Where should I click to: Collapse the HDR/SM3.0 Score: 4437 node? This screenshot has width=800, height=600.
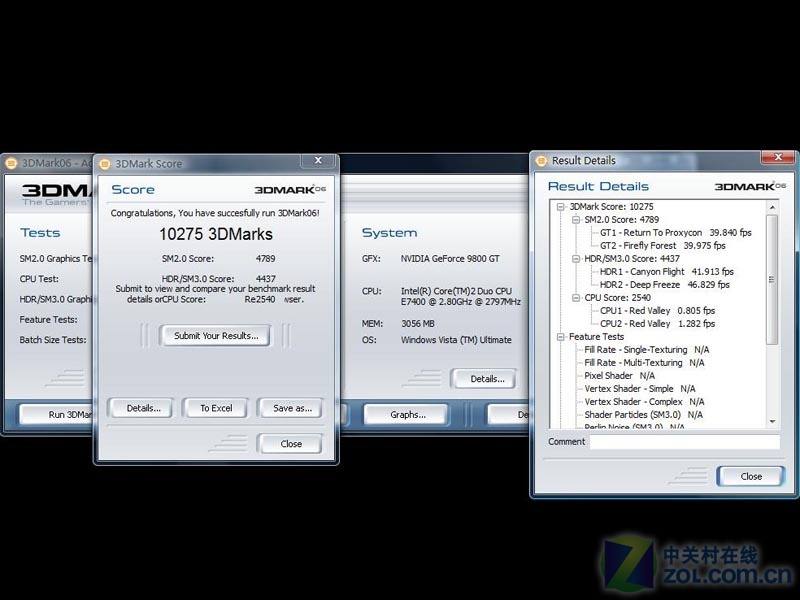click(576, 259)
